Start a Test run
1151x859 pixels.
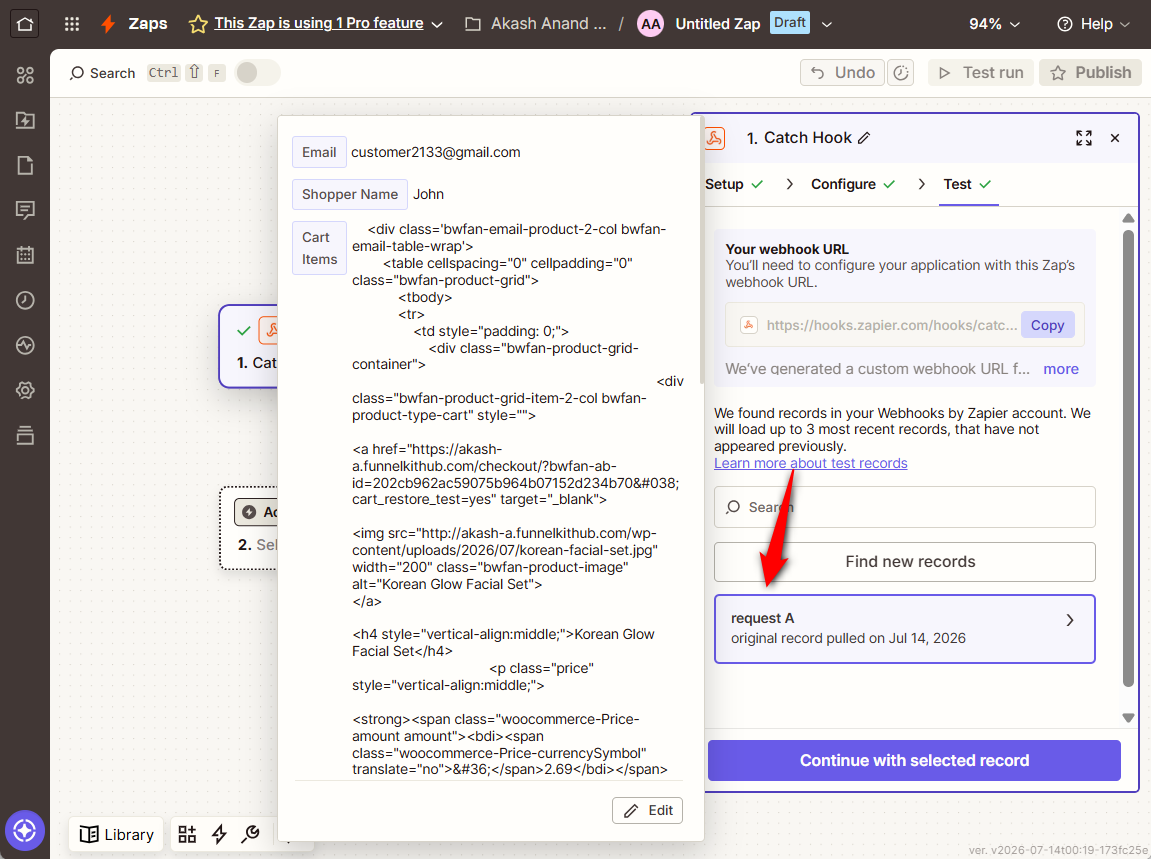click(981, 73)
